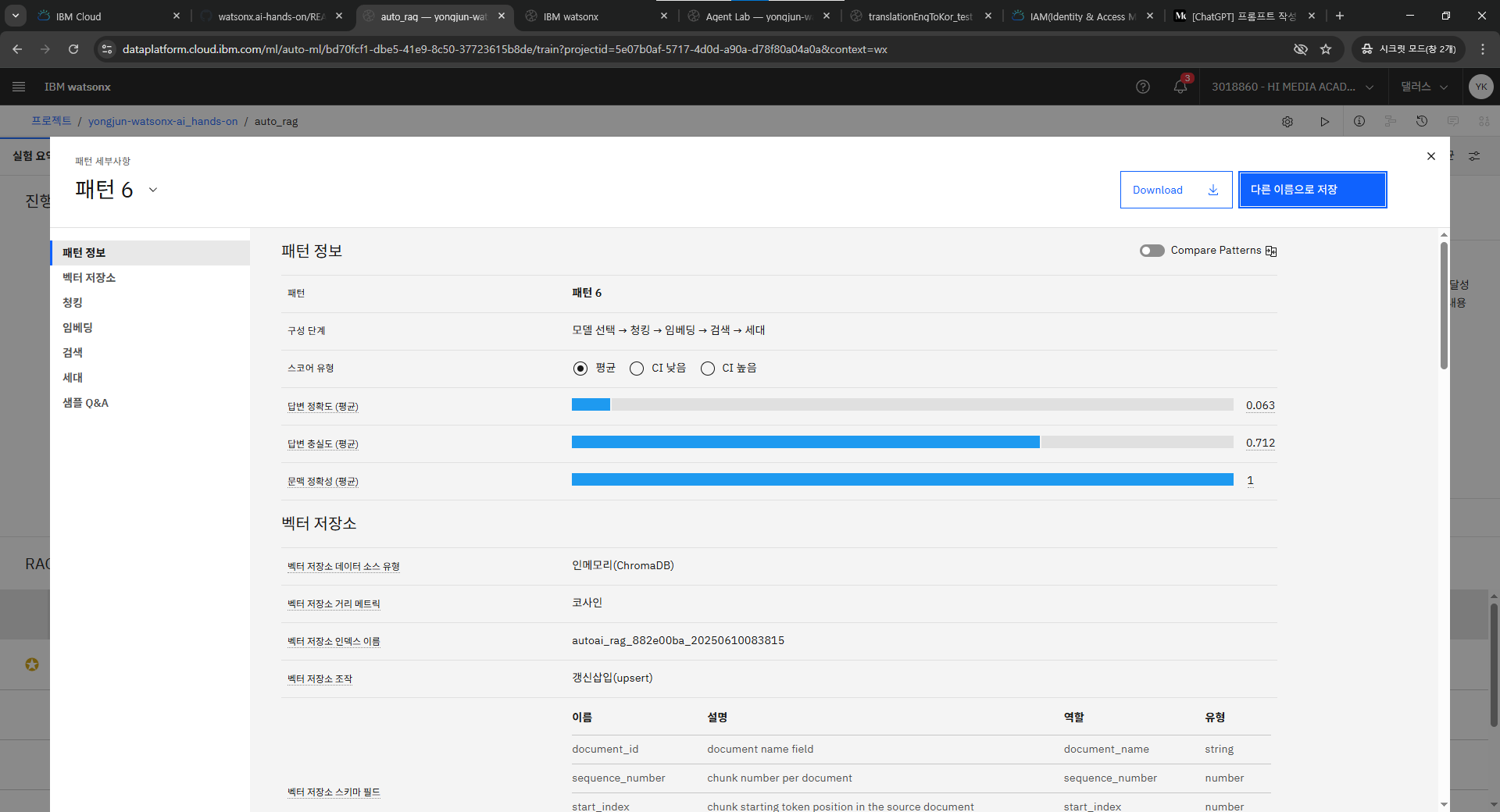Open the help question mark icon
Image resolution: width=1500 pixels, height=812 pixels.
click(x=1143, y=87)
